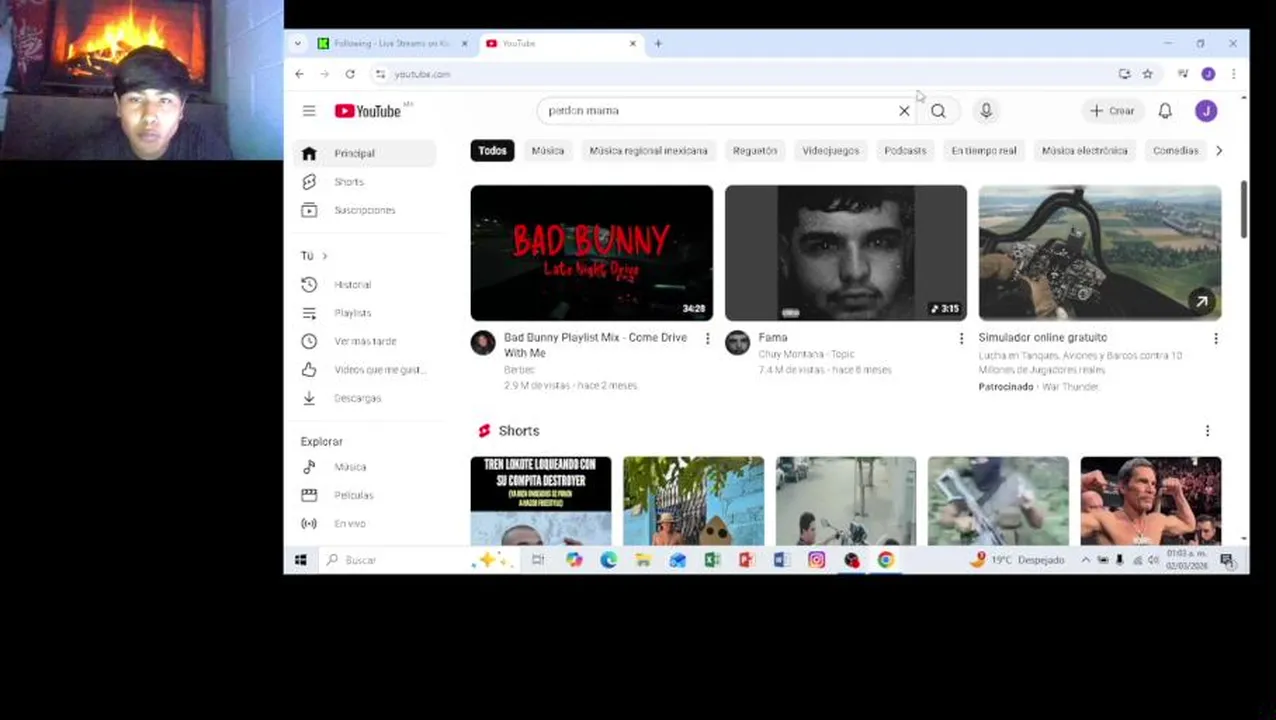
Task: Select the En tiempo real chip
Action: 984,151
